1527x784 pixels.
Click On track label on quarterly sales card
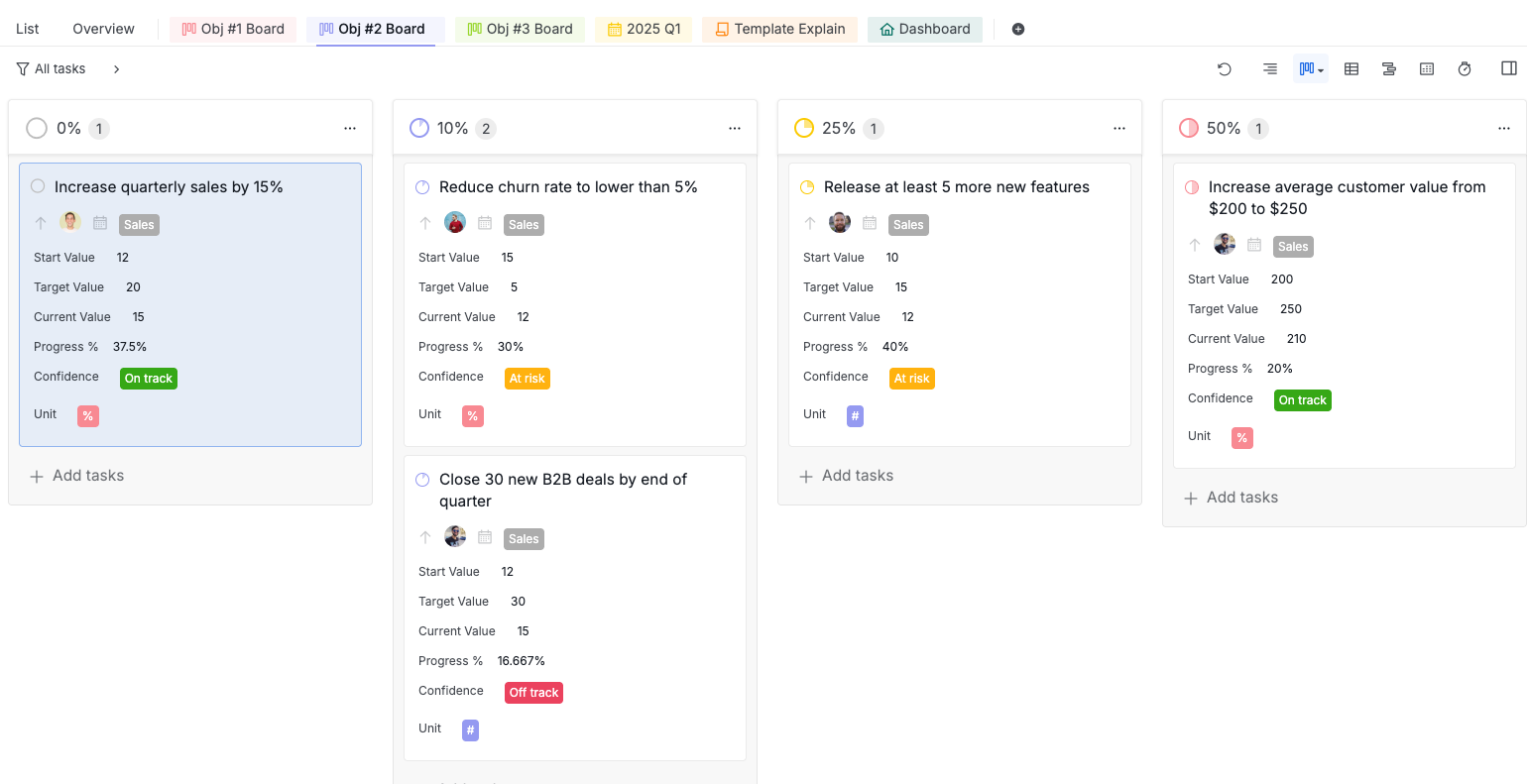tap(149, 379)
